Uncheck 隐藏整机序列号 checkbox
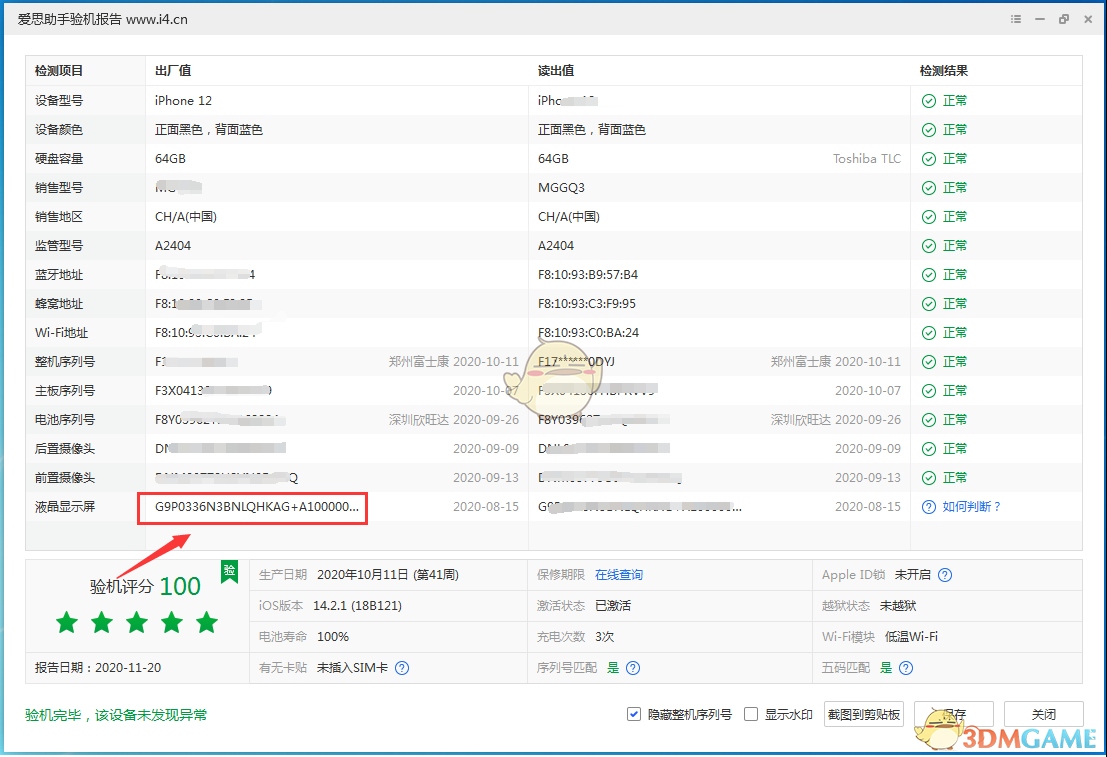 634,714
